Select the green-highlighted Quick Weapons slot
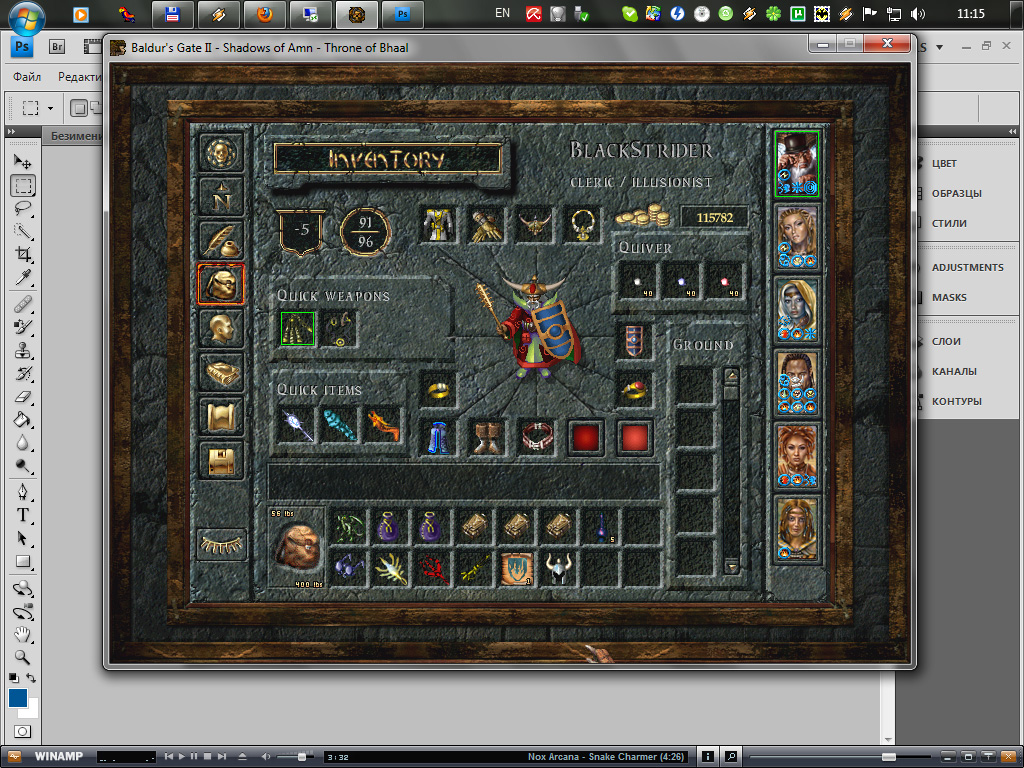Image resolution: width=1024 pixels, height=768 pixels. [298, 328]
